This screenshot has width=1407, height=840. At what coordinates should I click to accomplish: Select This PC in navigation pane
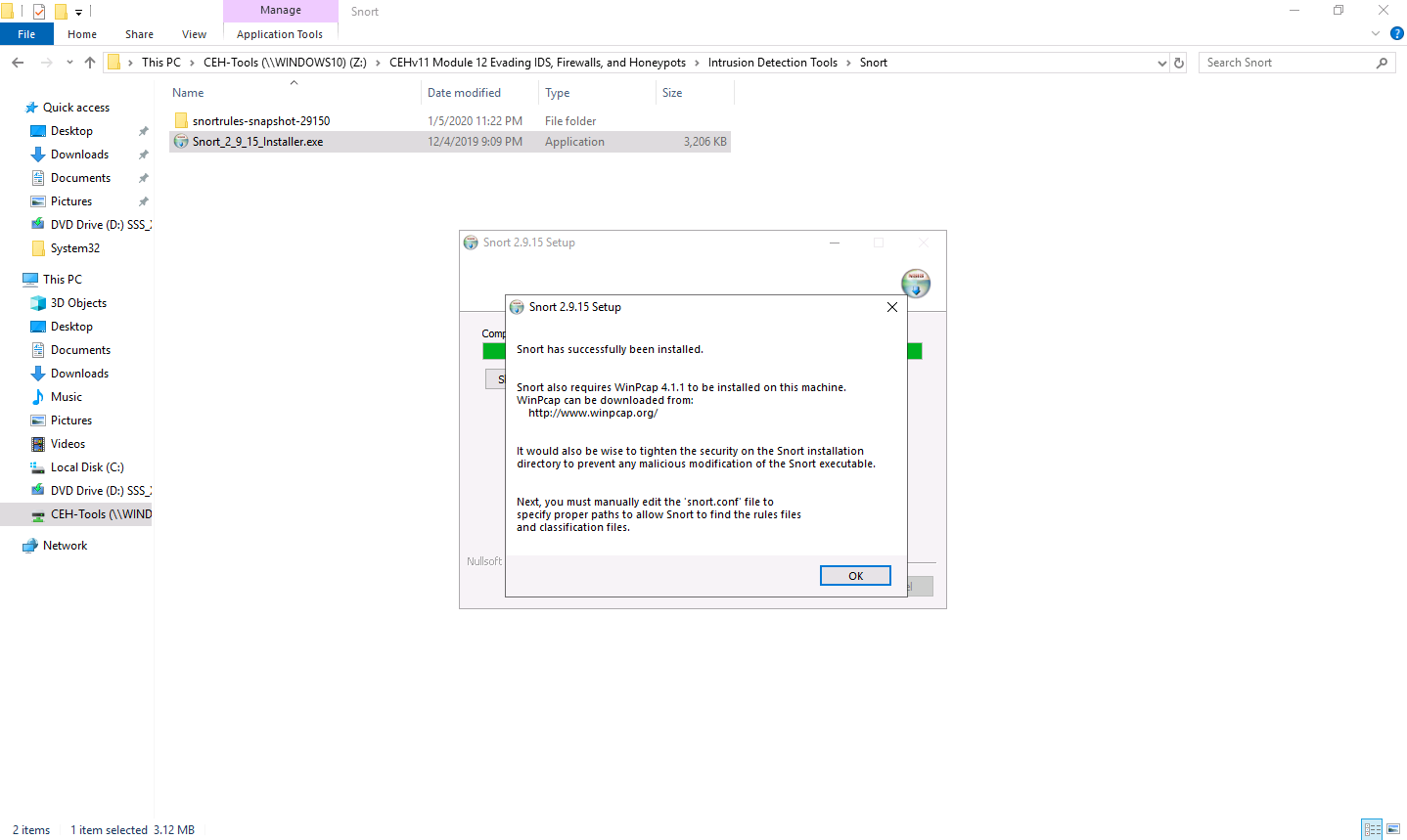click(x=63, y=280)
